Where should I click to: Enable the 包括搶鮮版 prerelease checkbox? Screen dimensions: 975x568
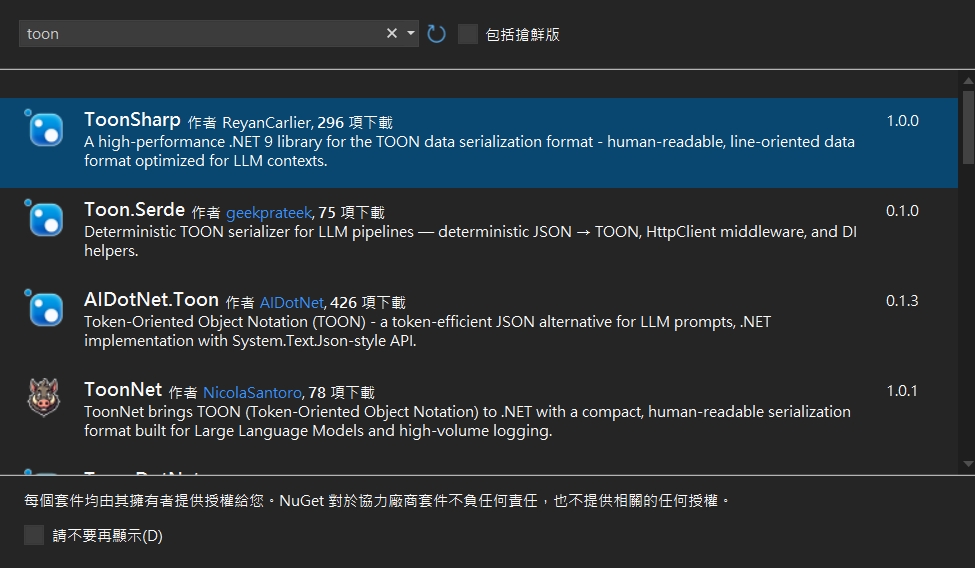click(468, 34)
